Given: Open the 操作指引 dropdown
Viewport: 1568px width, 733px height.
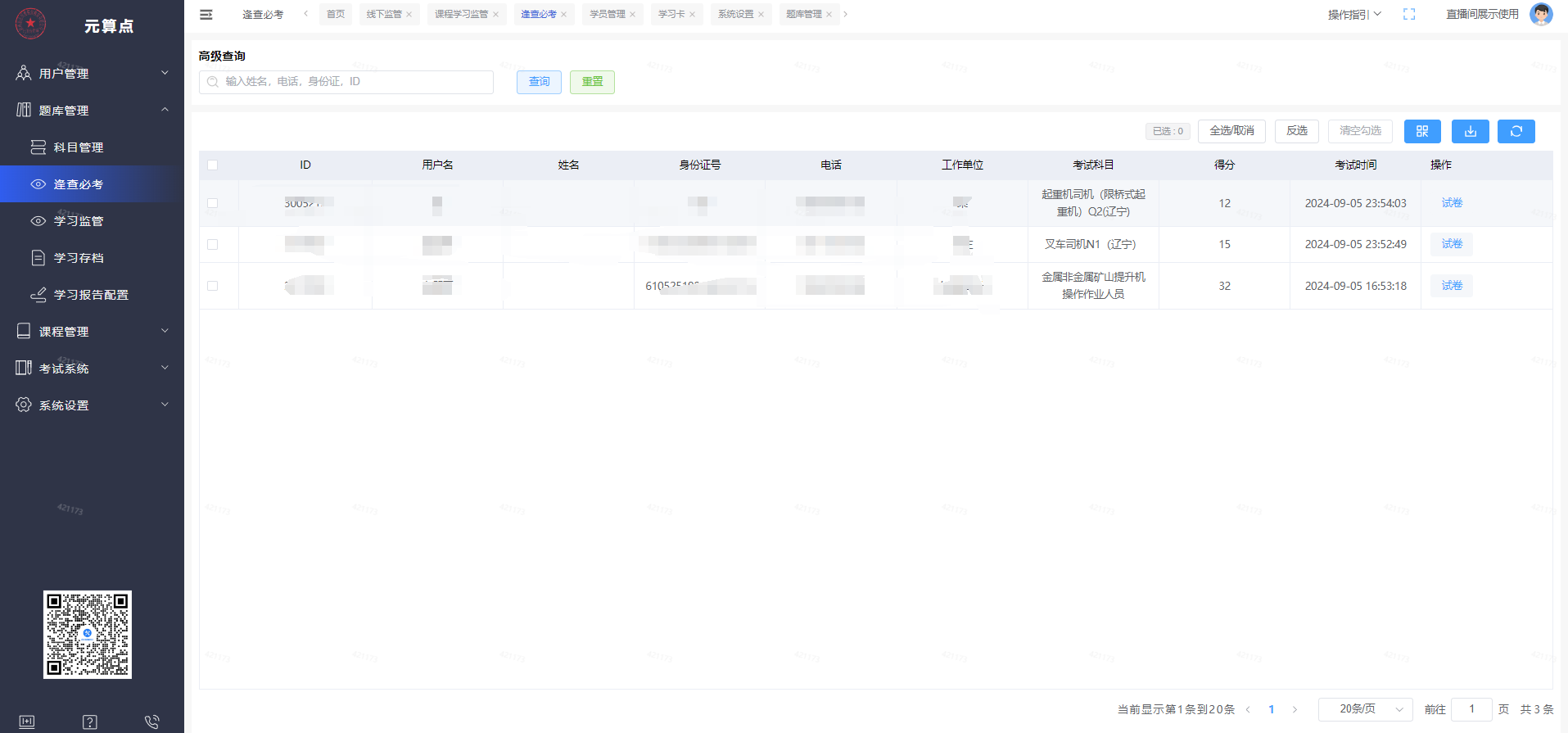Looking at the screenshot, I should tap(1354, 14).
